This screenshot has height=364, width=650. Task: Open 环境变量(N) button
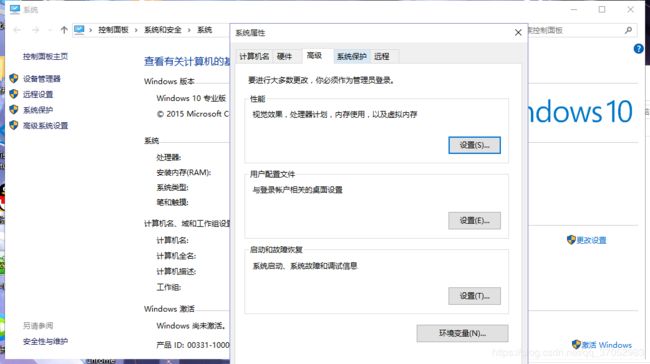tap(462, 333)
